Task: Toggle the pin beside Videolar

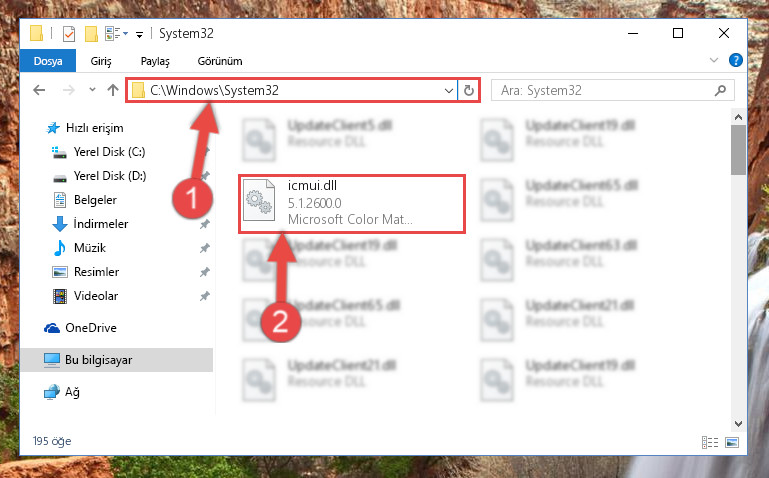Action: pyautogui.click(x=205, y=296)
